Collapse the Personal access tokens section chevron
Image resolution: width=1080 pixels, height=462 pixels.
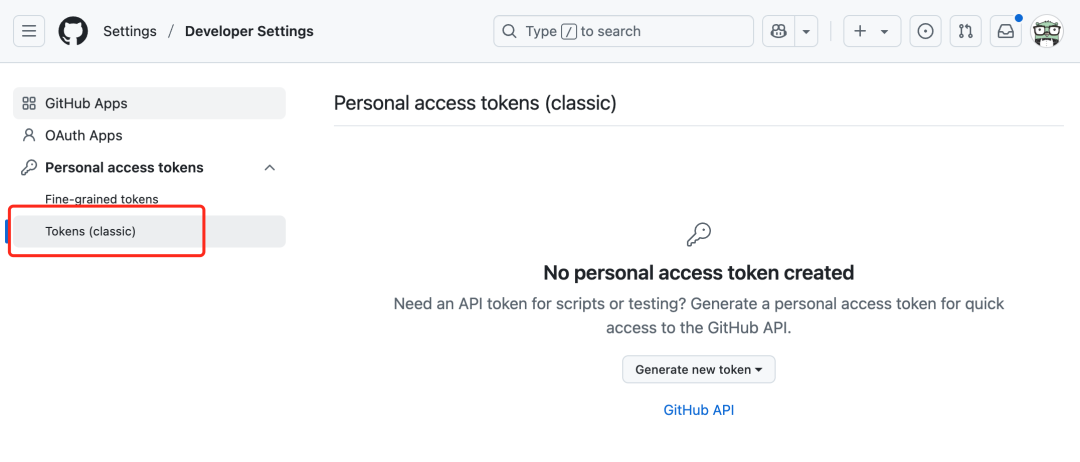(x=270, y=167)
